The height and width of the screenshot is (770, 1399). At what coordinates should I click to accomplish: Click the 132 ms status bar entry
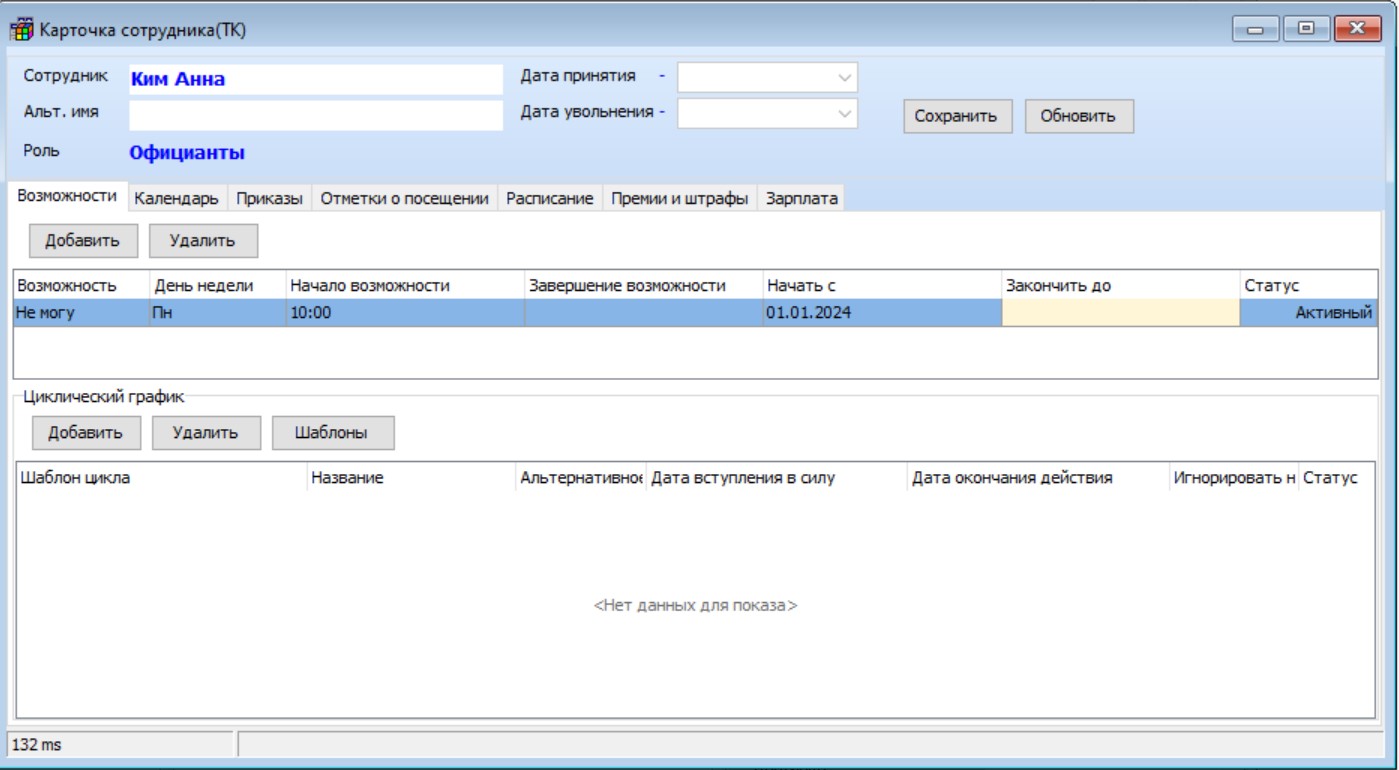[121, 744]
